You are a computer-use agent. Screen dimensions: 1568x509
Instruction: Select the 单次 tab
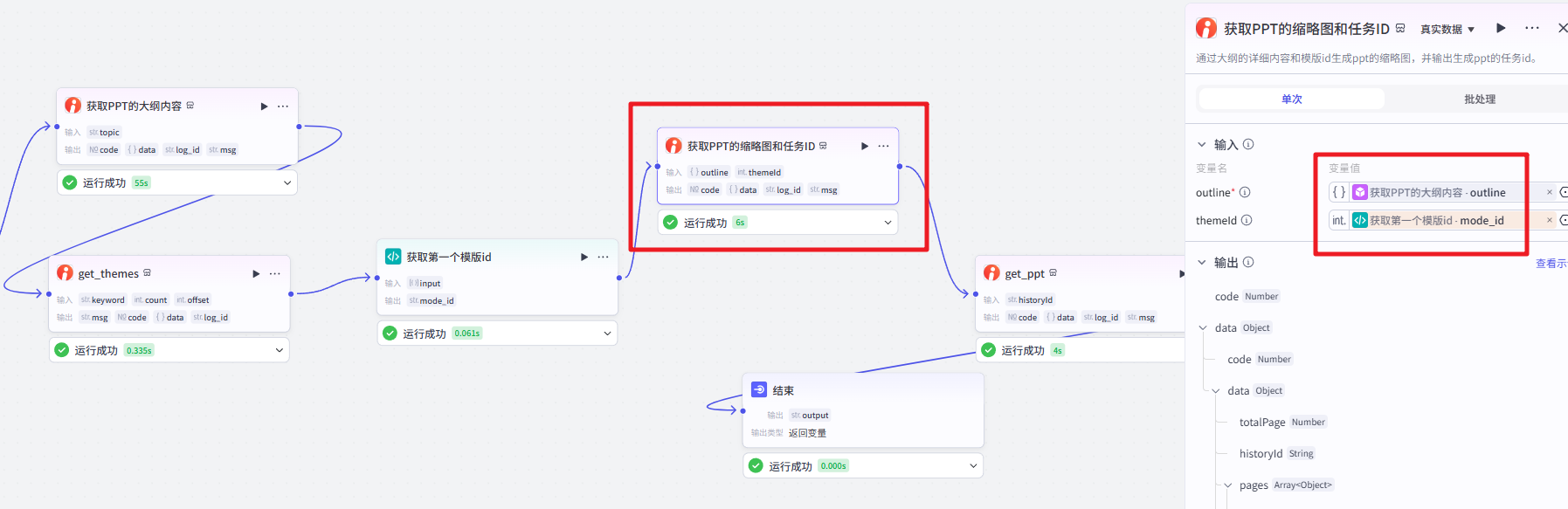click(x=1291, y=100)
